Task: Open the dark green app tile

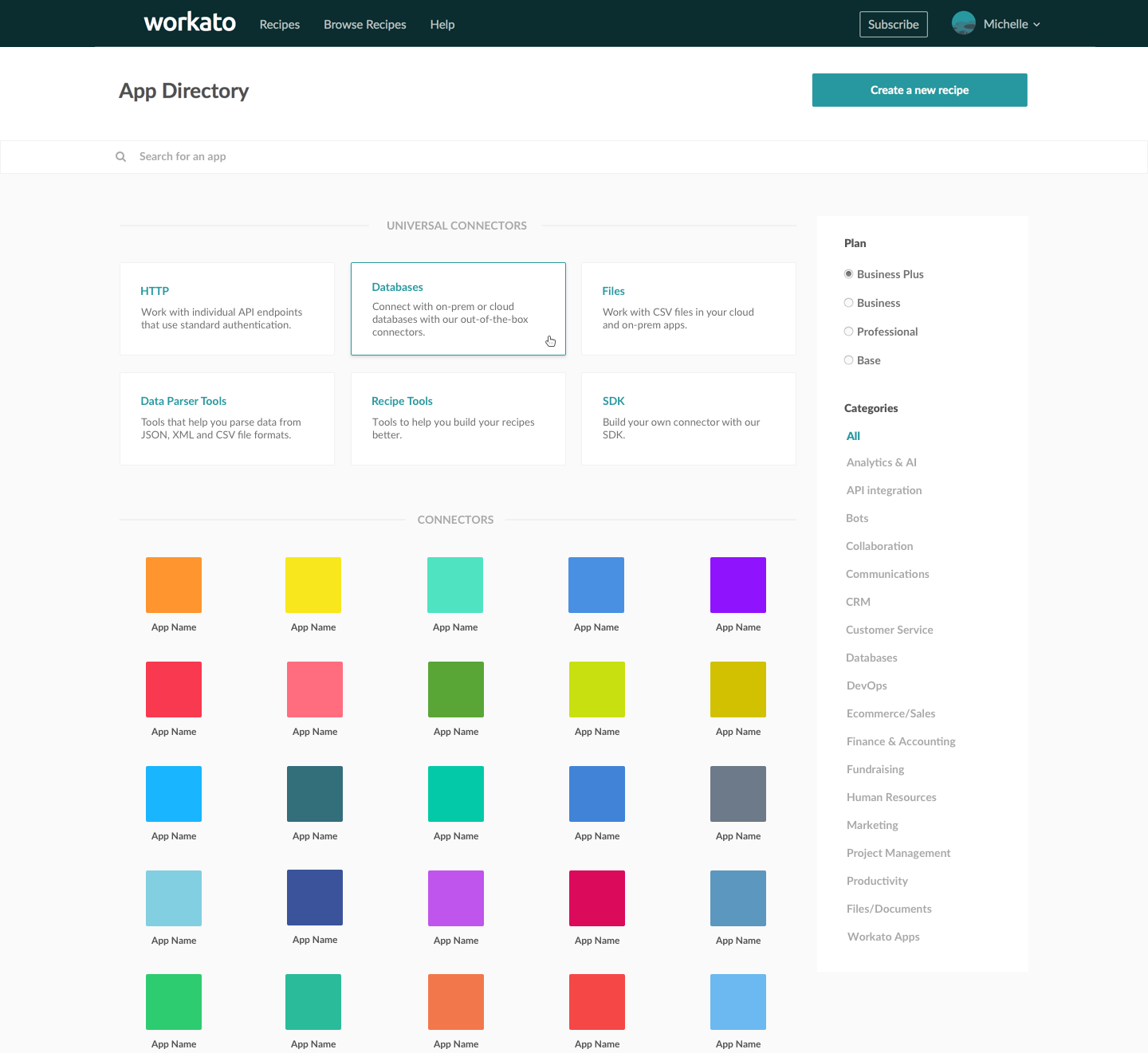Action: [456, 690]
